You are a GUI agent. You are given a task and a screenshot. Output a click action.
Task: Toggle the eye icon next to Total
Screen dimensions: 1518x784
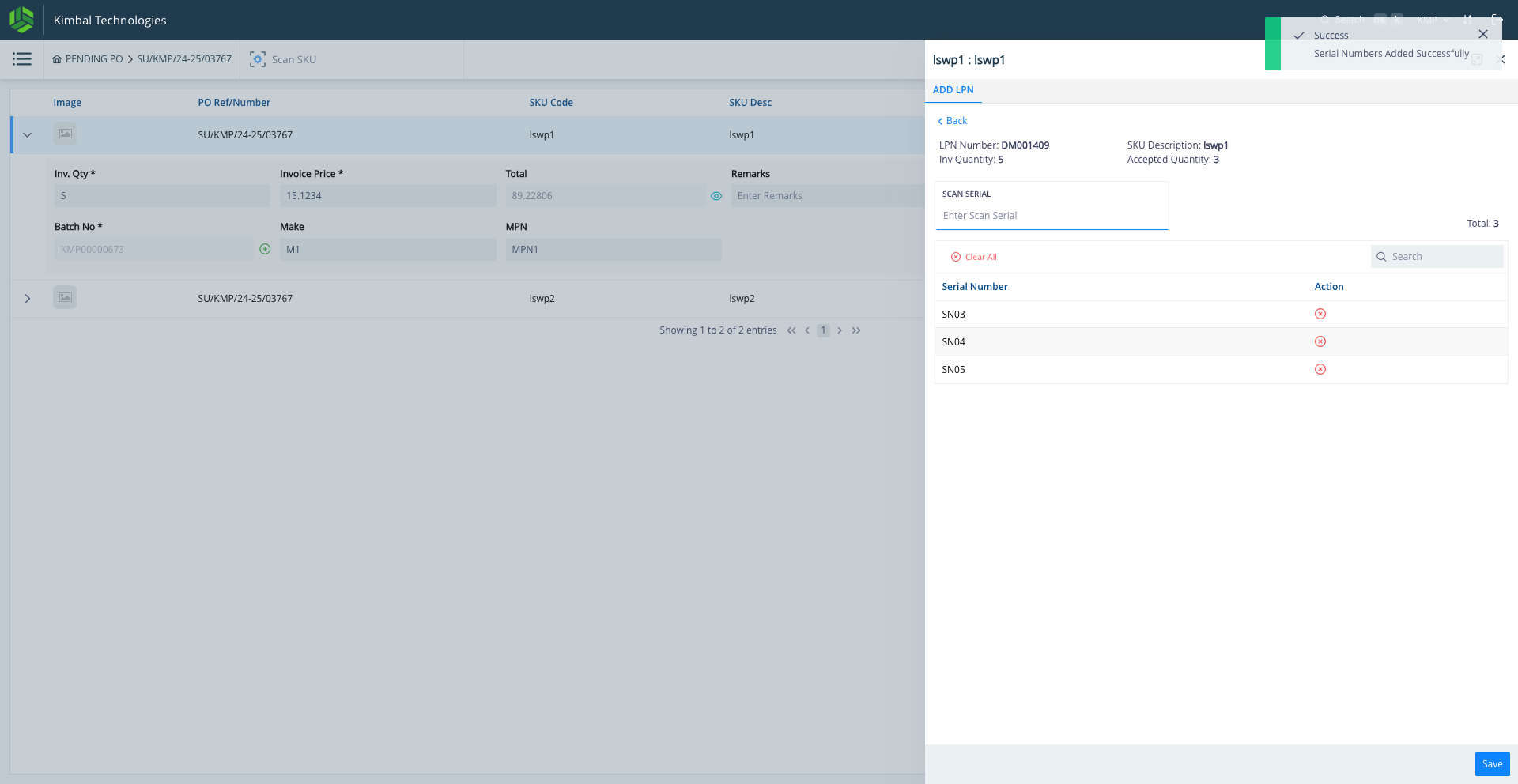coord(716,196)
